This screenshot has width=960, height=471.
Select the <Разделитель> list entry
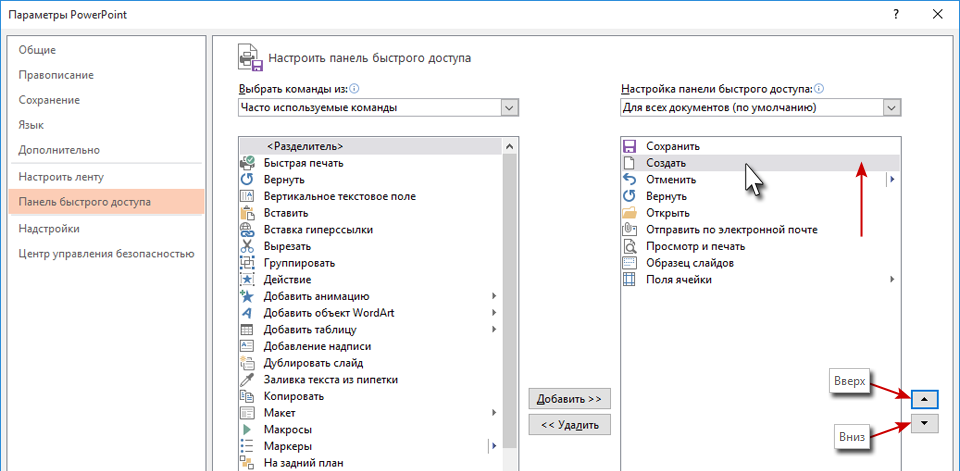pos(370,146)
